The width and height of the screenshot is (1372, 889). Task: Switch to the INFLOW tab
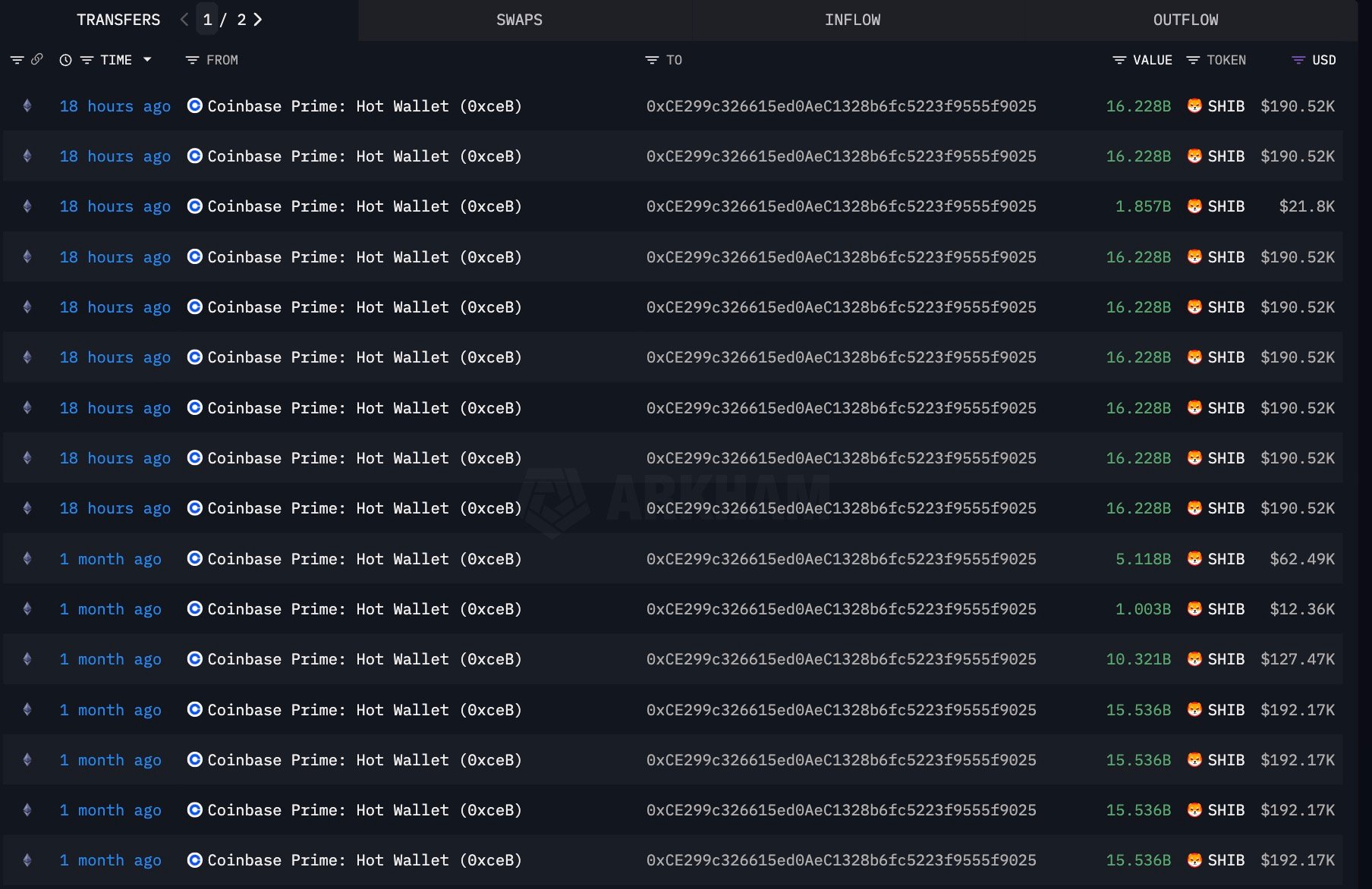[x=852, y=20]
